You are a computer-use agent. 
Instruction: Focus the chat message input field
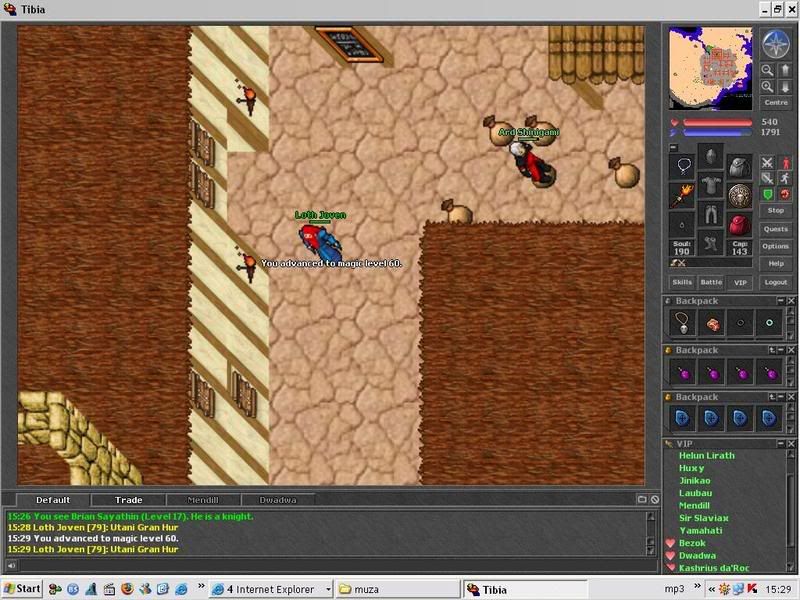click(x=337, y=565)
